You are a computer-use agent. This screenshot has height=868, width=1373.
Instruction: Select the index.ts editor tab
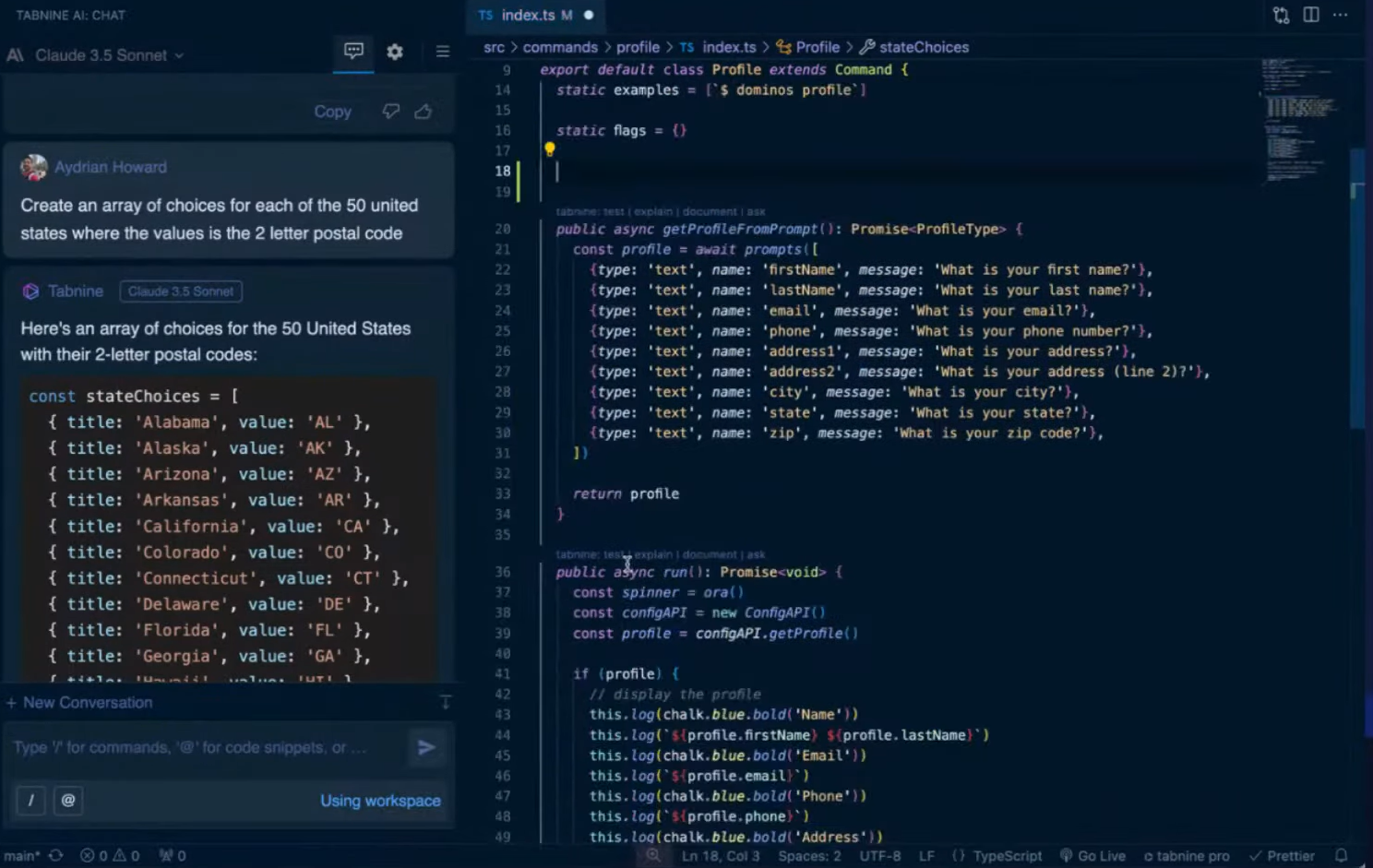coord(528,15)
